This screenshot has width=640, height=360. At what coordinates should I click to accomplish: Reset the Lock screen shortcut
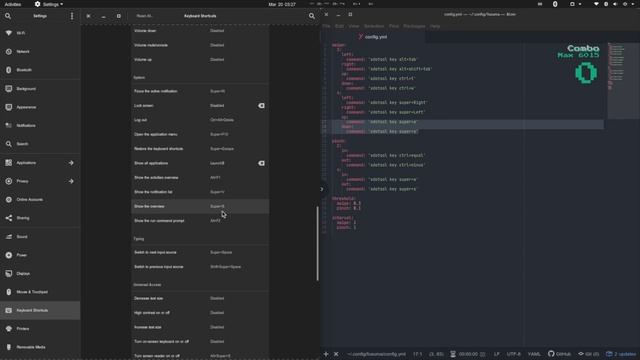pyautogui.click(x=261, y=106)
